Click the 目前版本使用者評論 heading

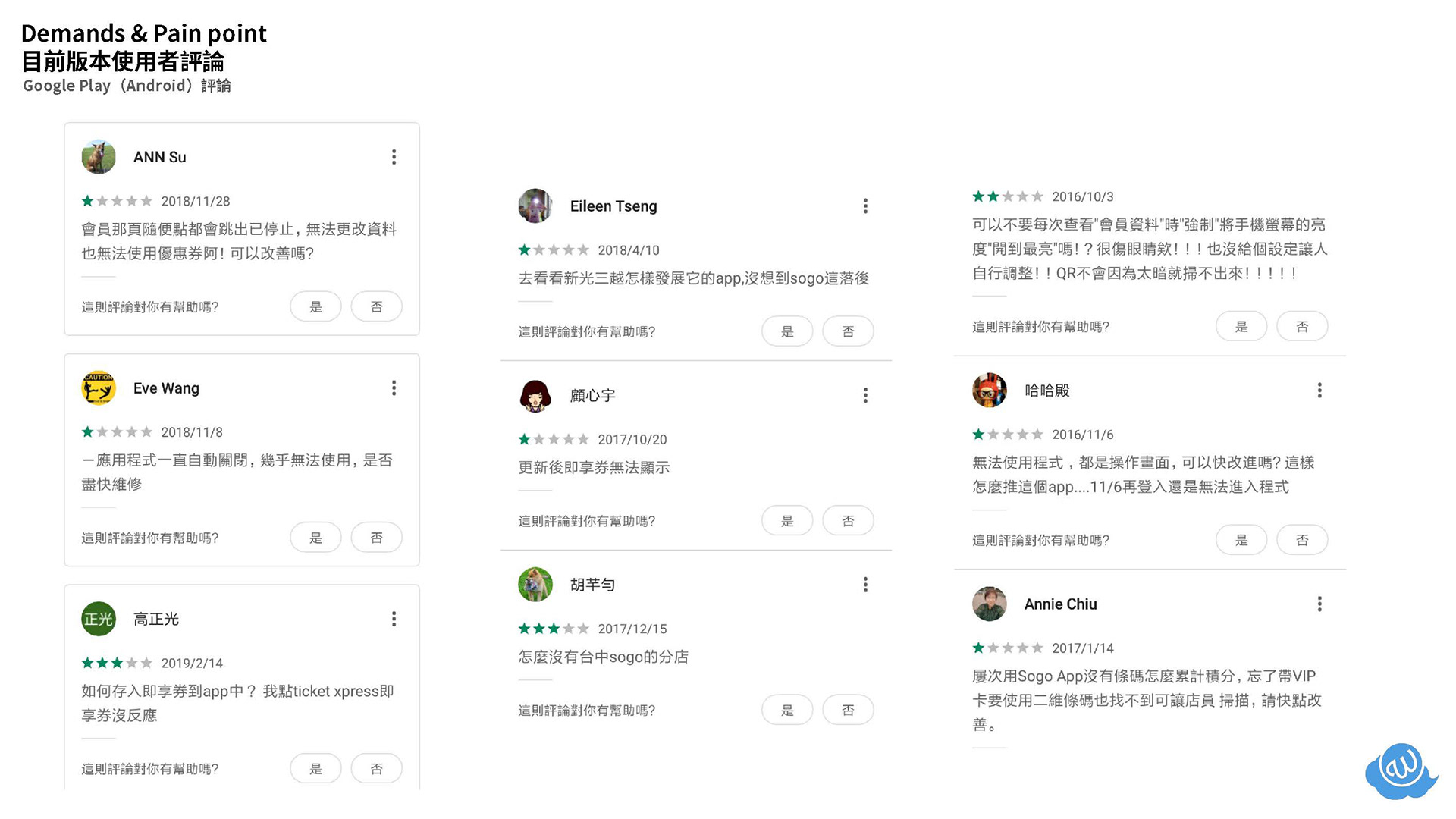pyautogui.click(x=123, y=61)
